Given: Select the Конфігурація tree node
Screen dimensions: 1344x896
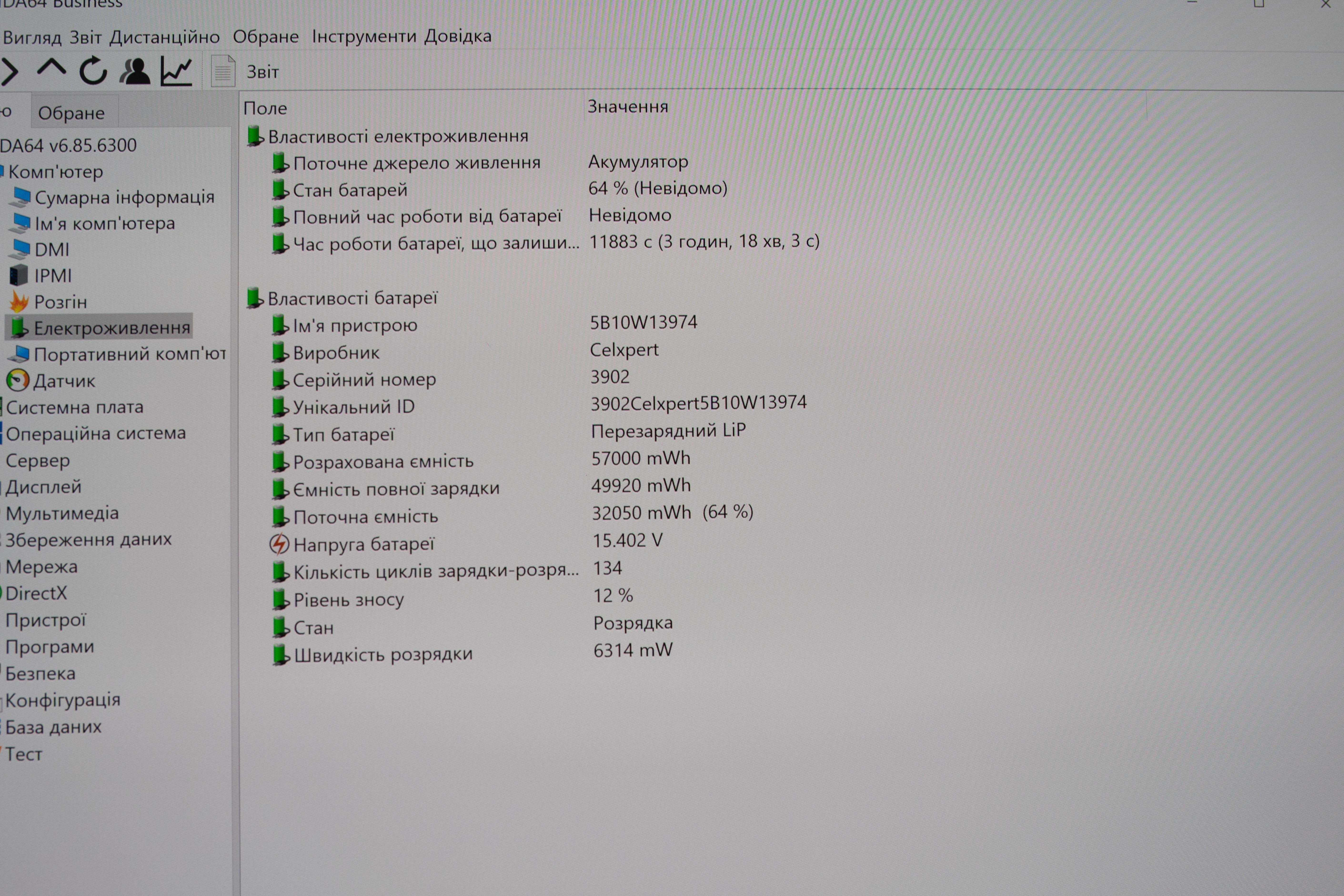Looking at the screenshot, I should pos(63,700).
